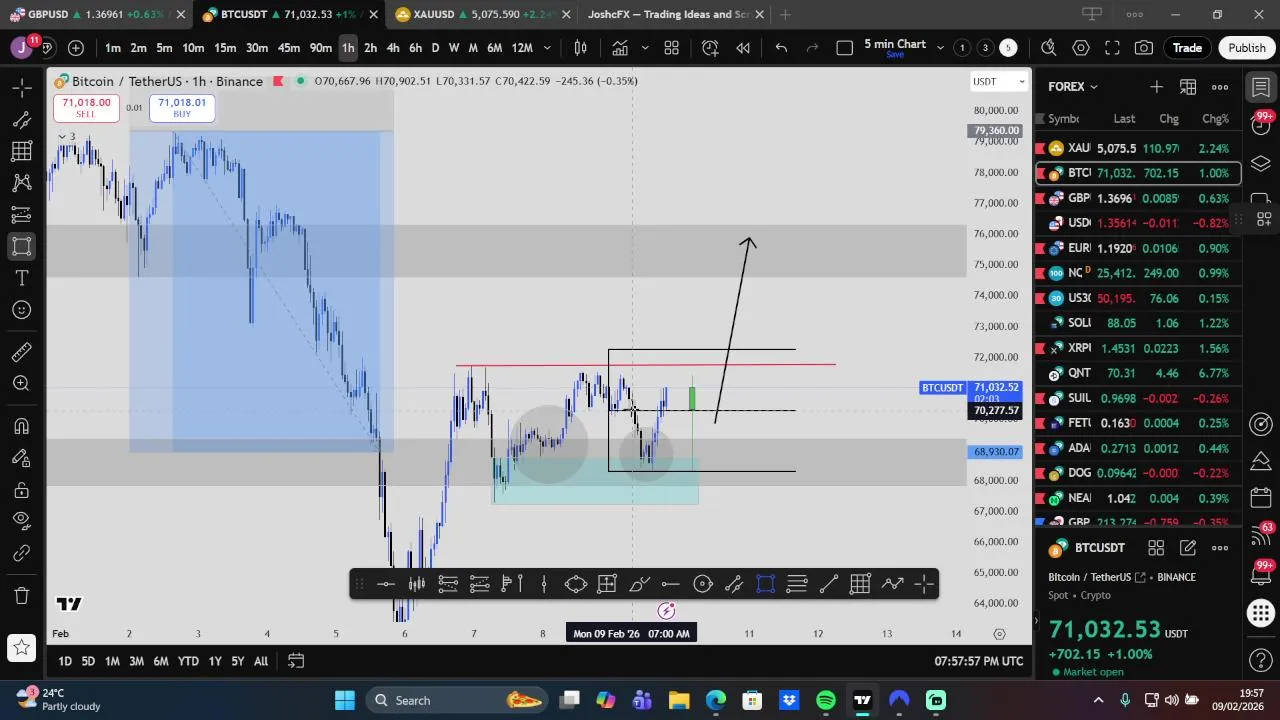Open the patterns drawing tool group
Screen dimensions: 1280x720
21,183
